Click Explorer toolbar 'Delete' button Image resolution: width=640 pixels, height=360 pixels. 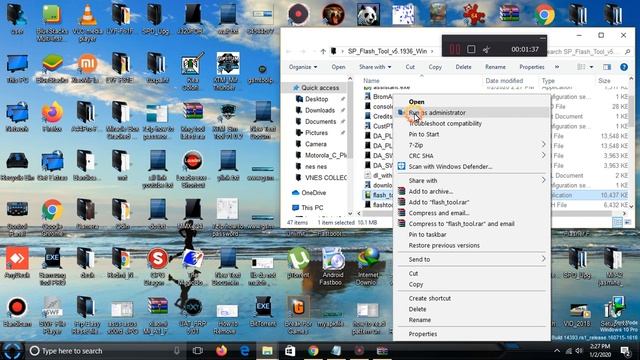[463, 67]
